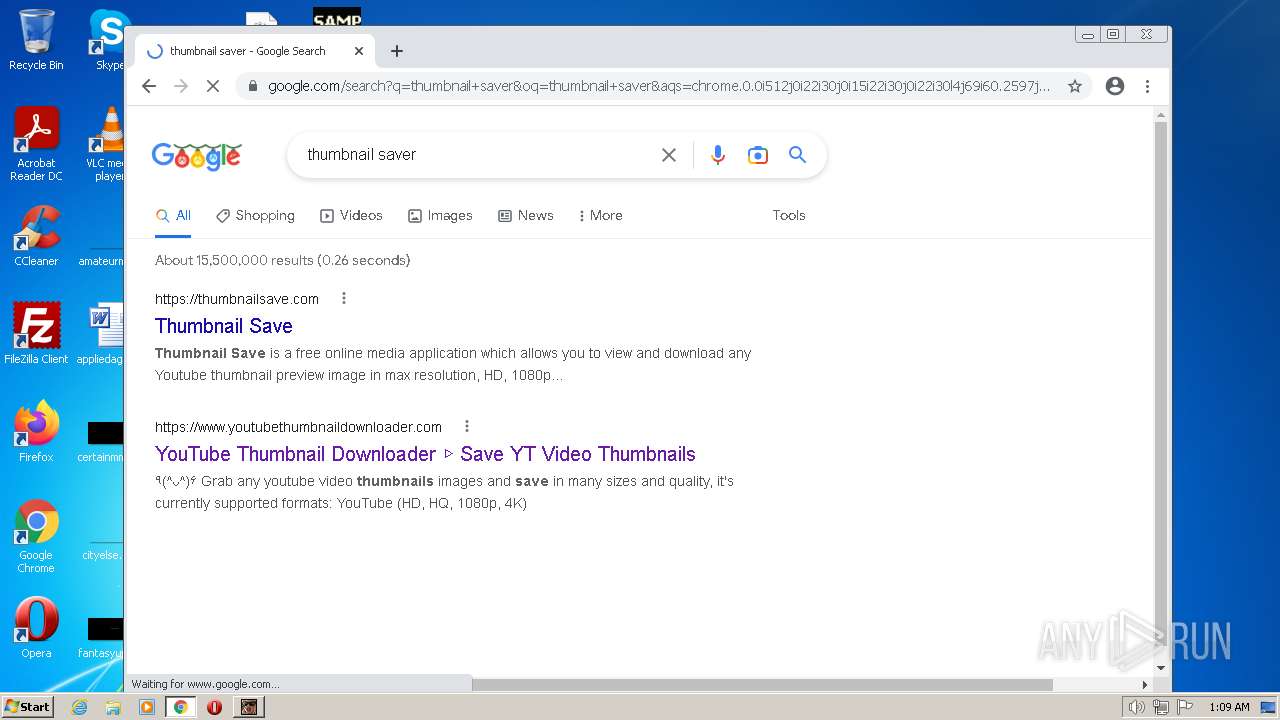Select the Google Chrome desktop shortcut
Viewport: 1280px width, 720px height.
36,536
